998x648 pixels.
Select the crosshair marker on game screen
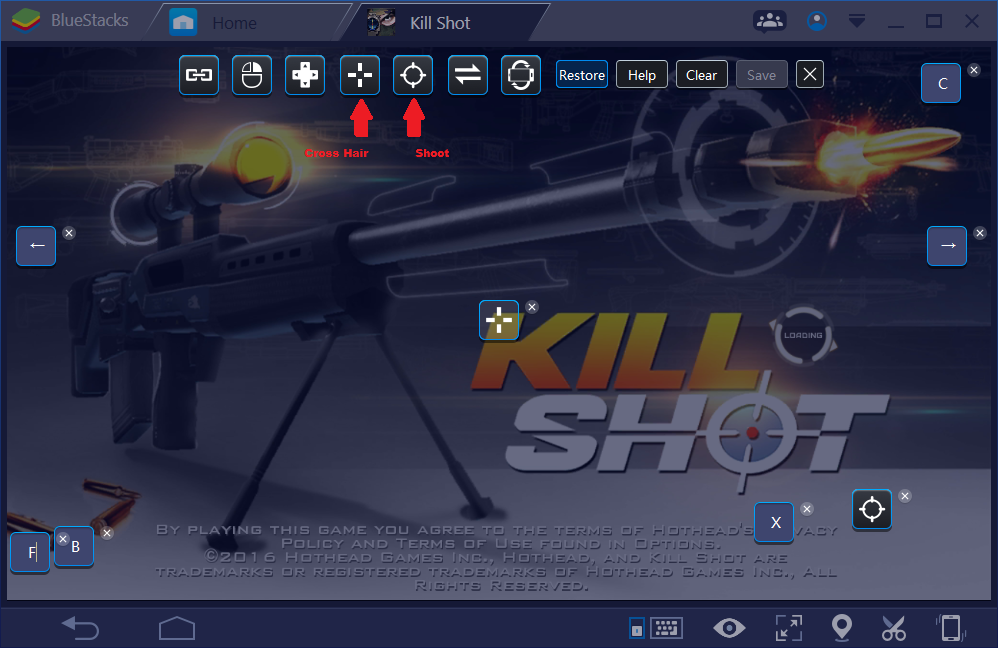(x=499, y=320)
